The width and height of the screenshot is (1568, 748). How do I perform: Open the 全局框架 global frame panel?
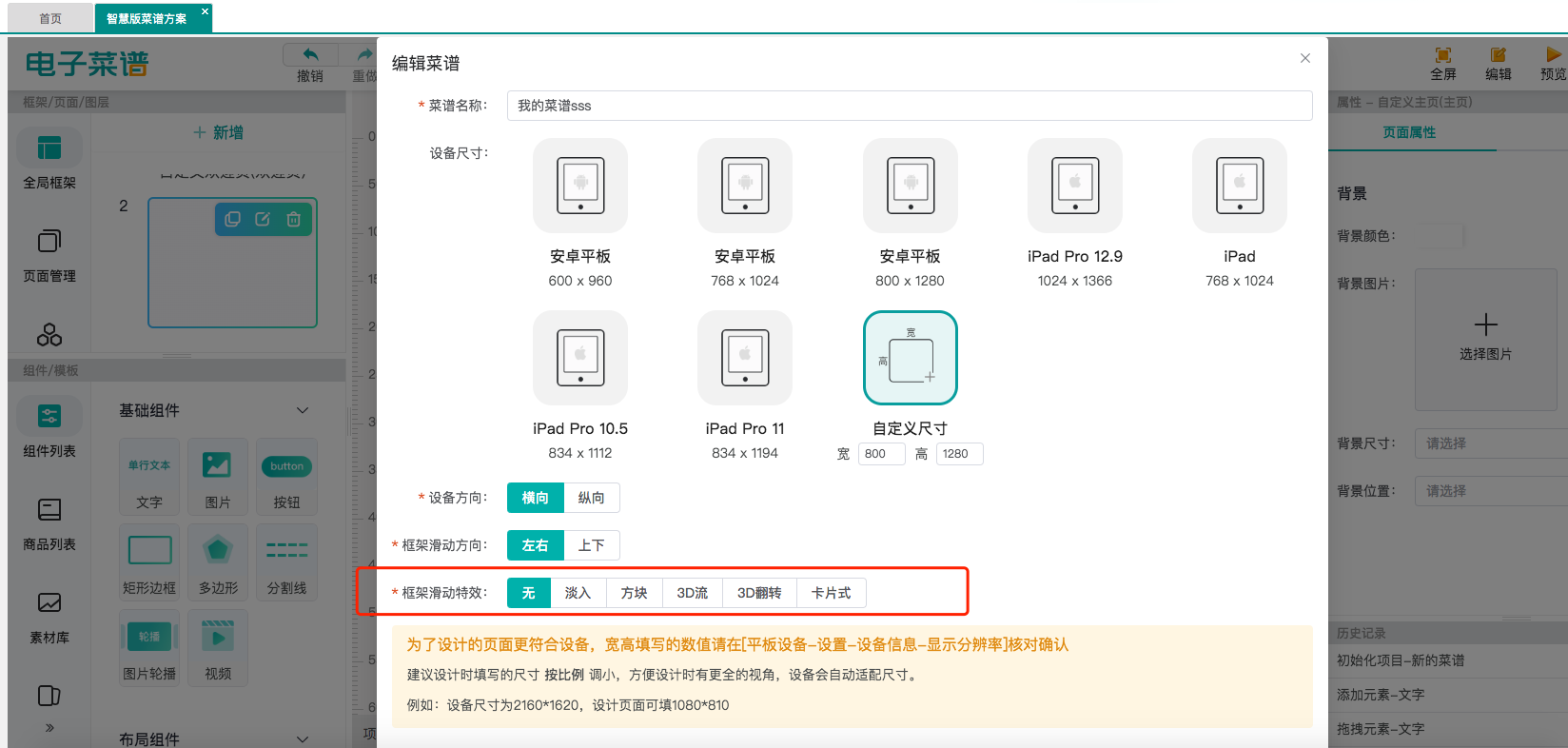[49, 159]
